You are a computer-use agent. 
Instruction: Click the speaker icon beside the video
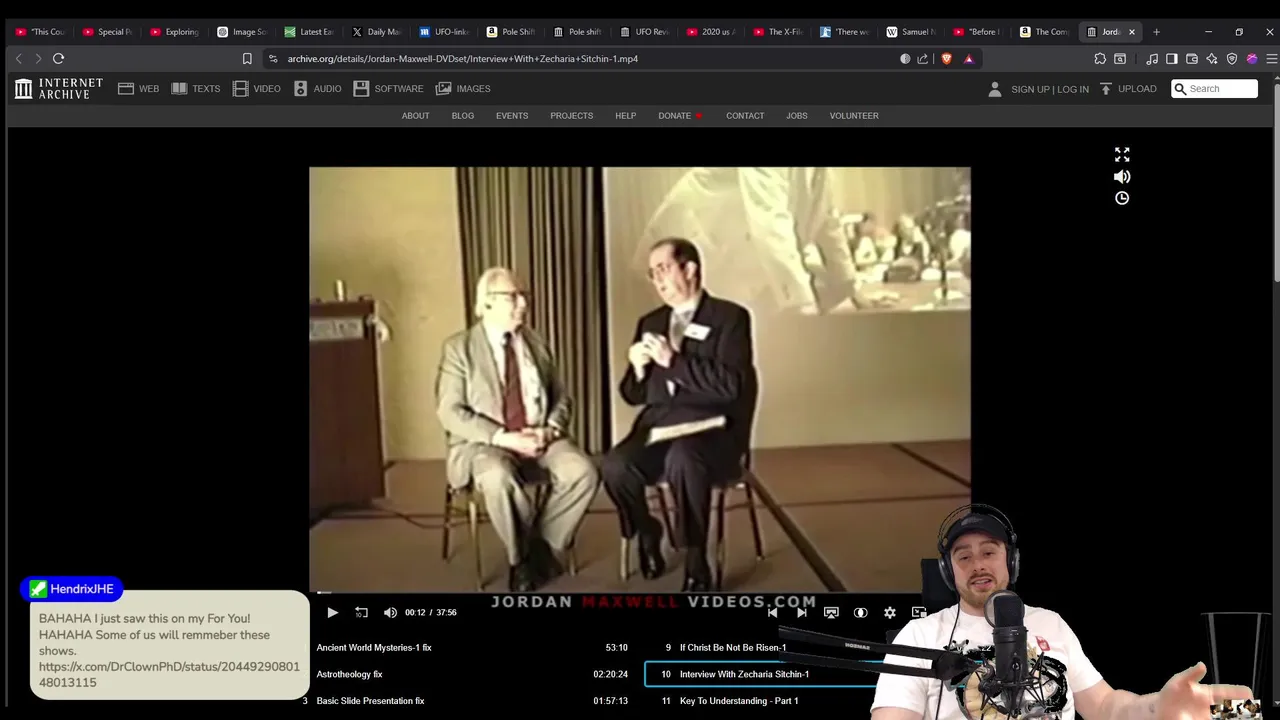1122,177
